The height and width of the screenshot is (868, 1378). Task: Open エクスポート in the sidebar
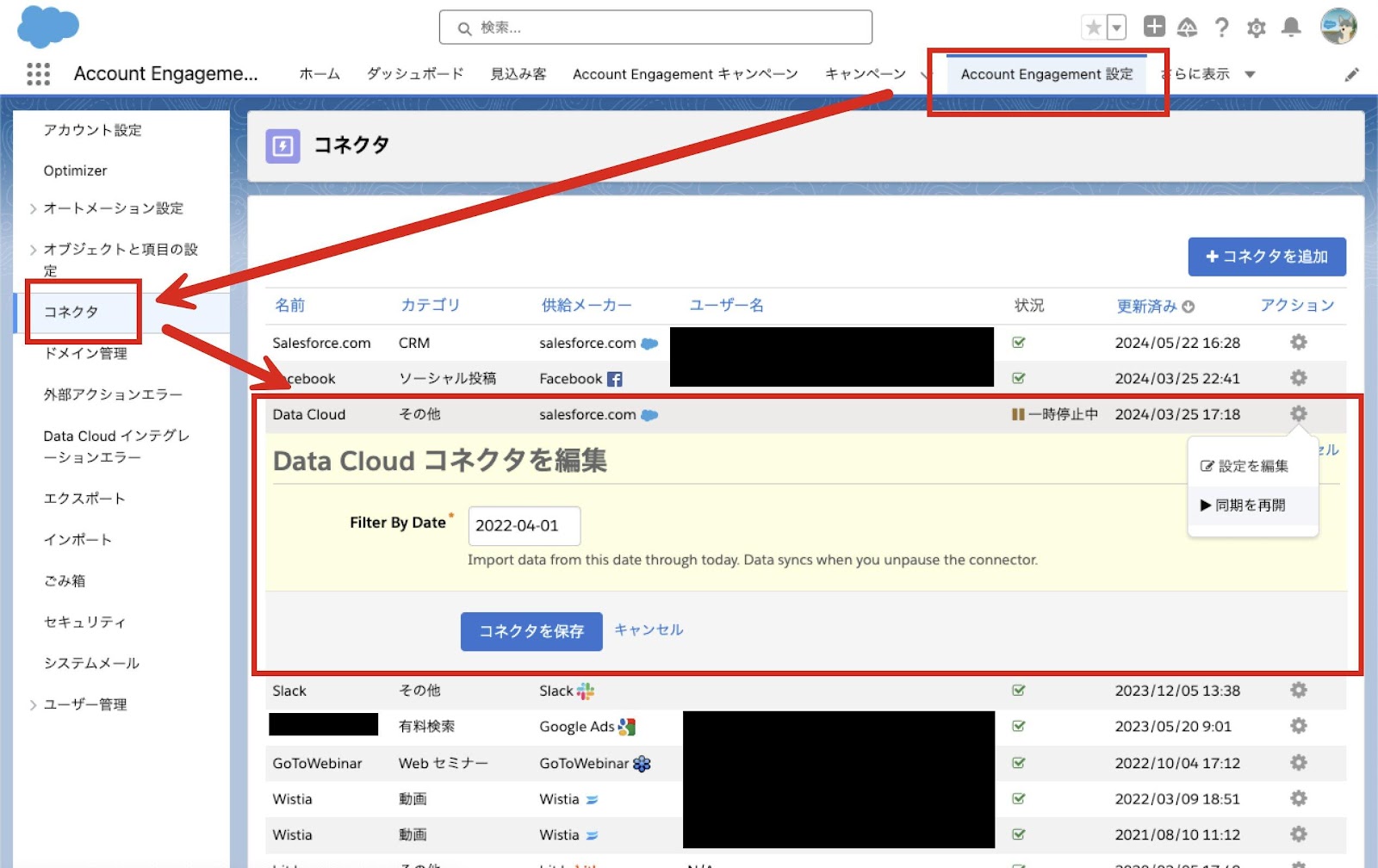coord(84,499)
